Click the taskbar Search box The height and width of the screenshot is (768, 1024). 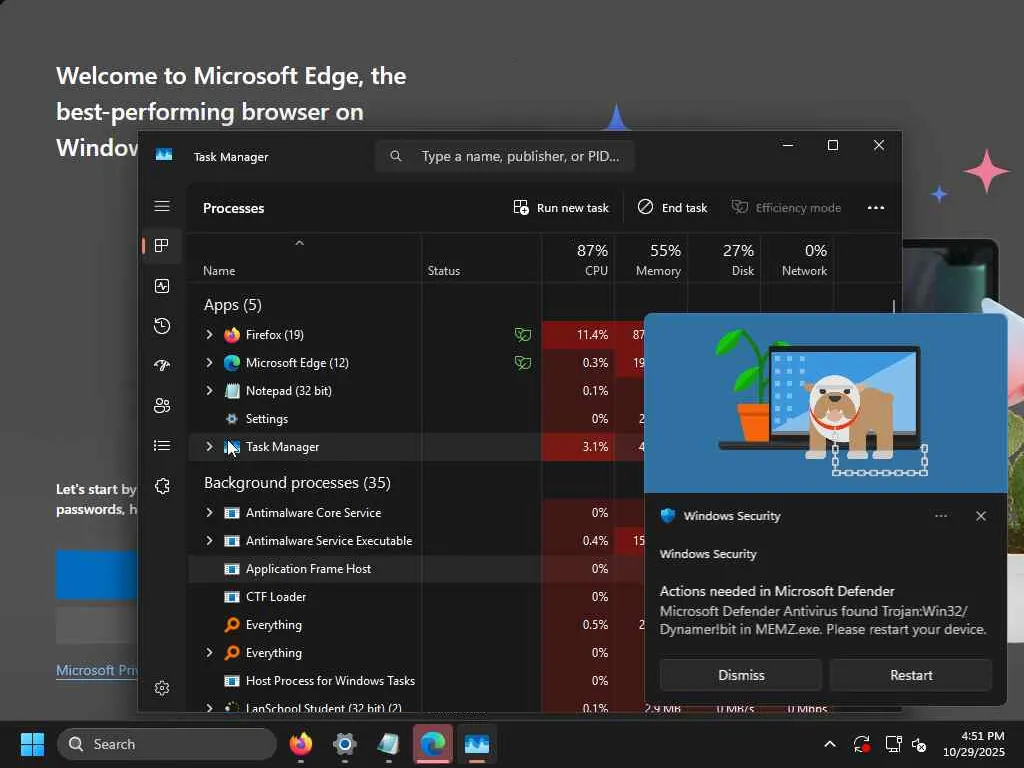167,744
